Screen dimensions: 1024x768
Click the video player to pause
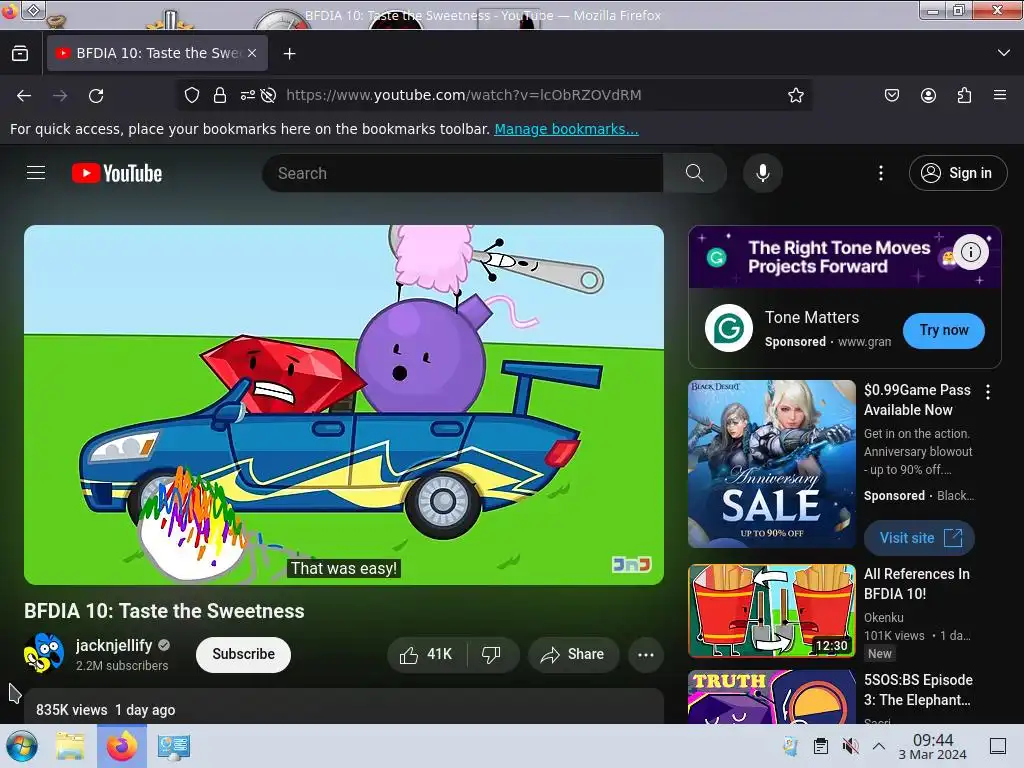[344, 405]
